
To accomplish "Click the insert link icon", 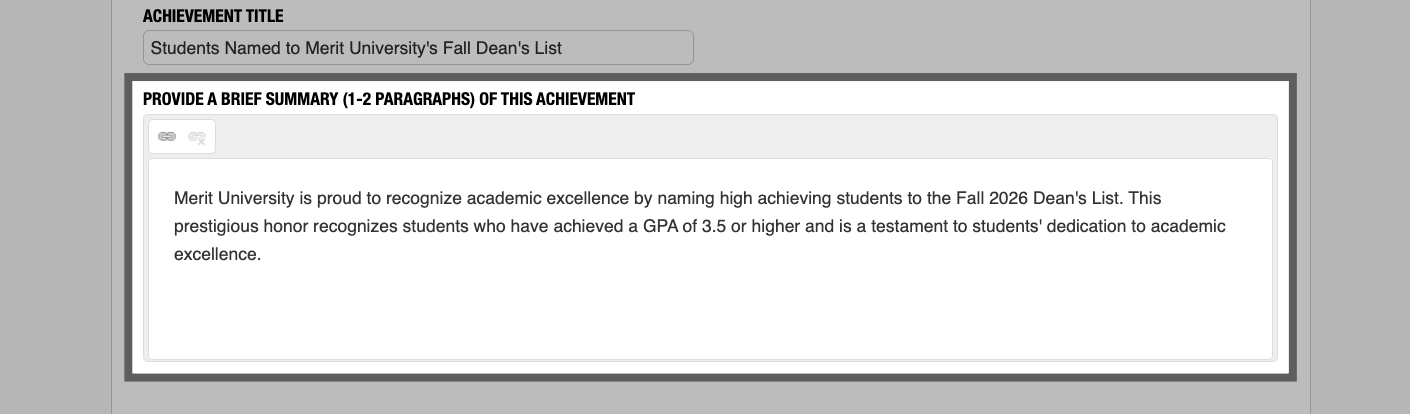I will pos(167,137).
